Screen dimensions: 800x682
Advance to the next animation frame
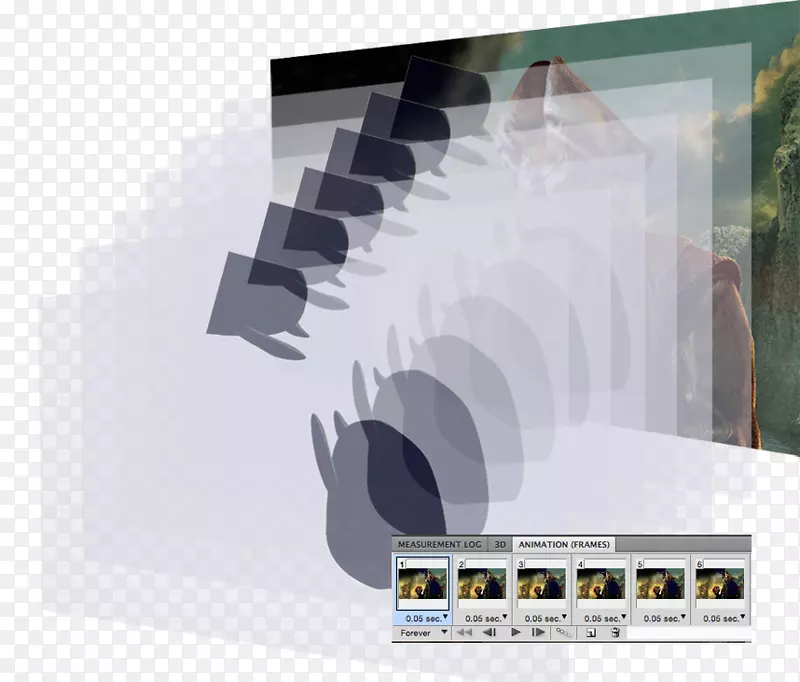pos(538,633)
